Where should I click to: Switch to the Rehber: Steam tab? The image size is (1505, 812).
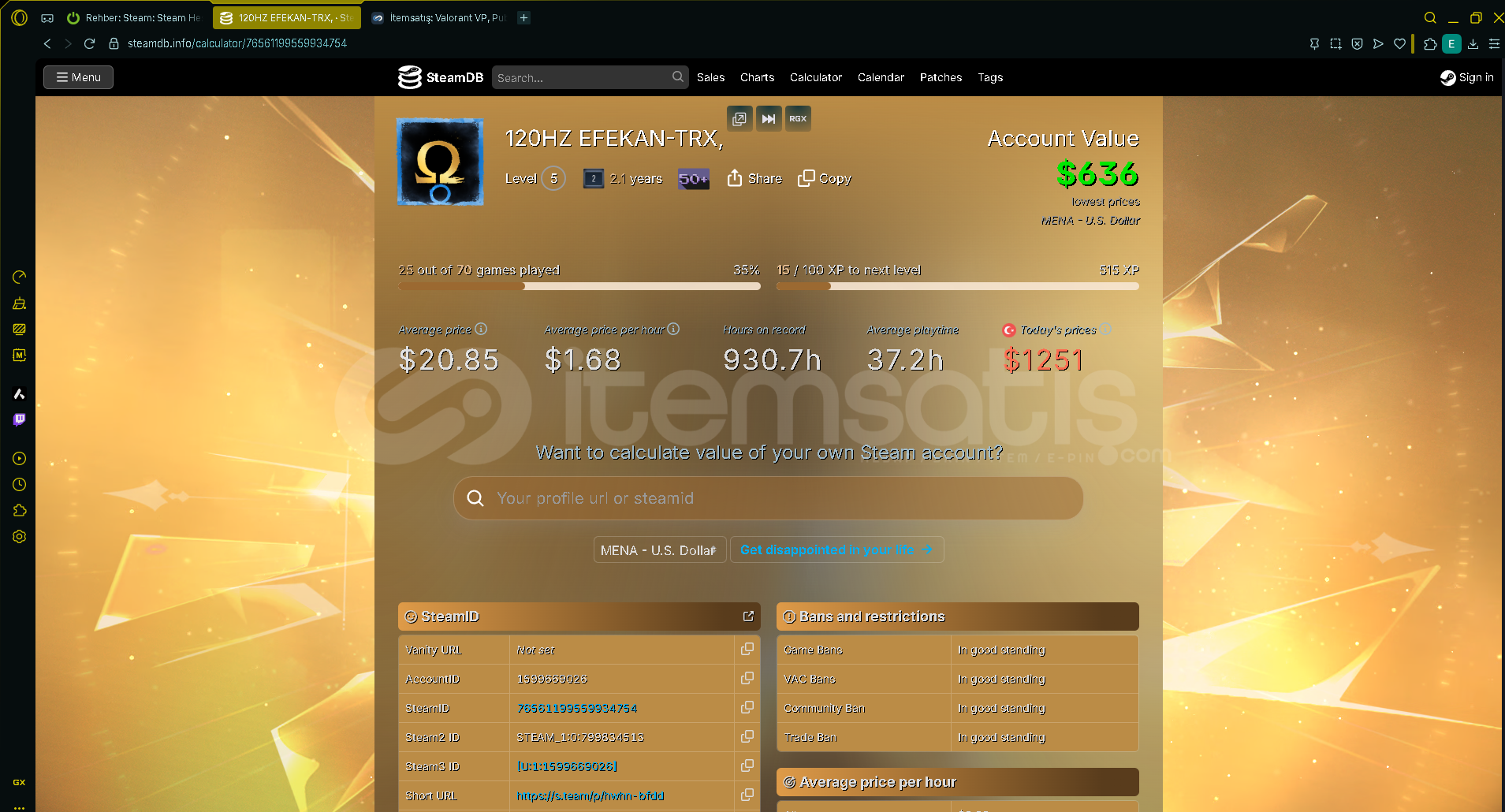tap(132, 17)
